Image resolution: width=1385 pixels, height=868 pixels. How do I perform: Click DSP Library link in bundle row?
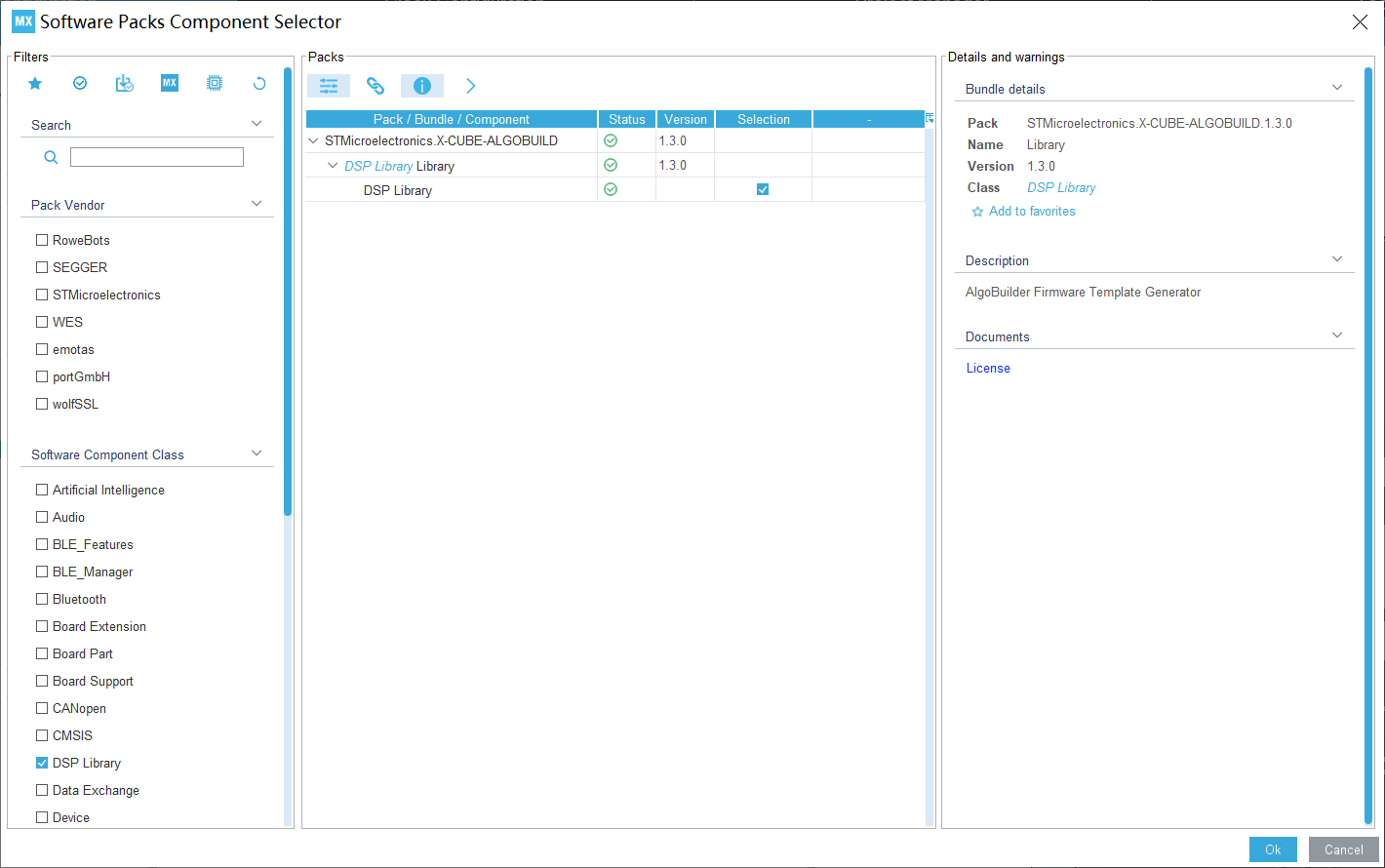point(378,166)
